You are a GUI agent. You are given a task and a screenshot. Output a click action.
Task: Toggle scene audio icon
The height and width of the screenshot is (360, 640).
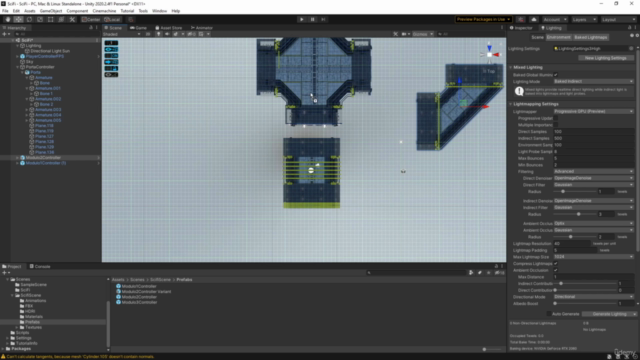tap(167, 34)
